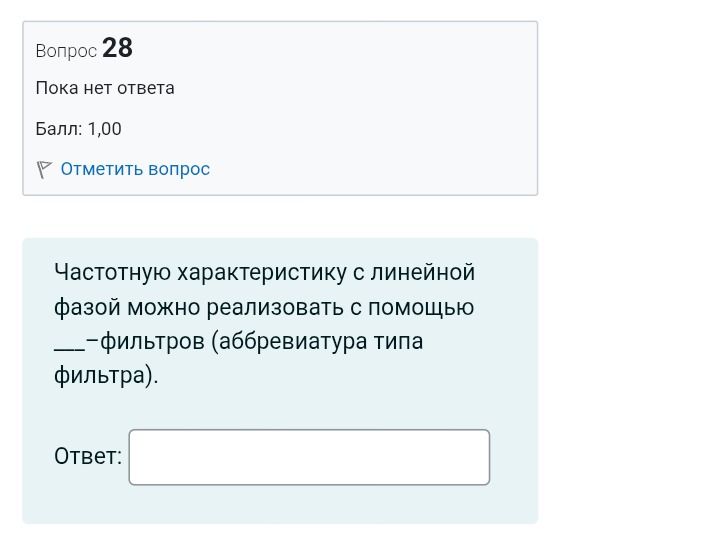Click the flag icon beside Отметить вопрос
Viewport: 706px width, 545px height.
[44, 169]
